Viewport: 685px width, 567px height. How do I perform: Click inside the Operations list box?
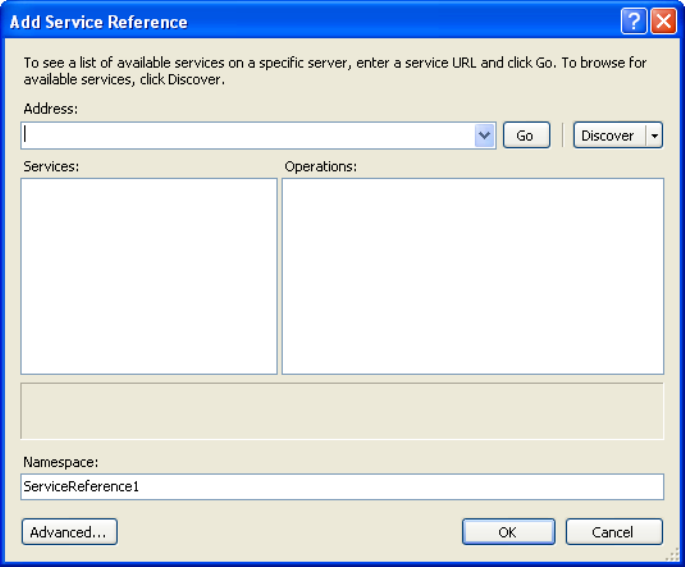click(x=473, y=276)
